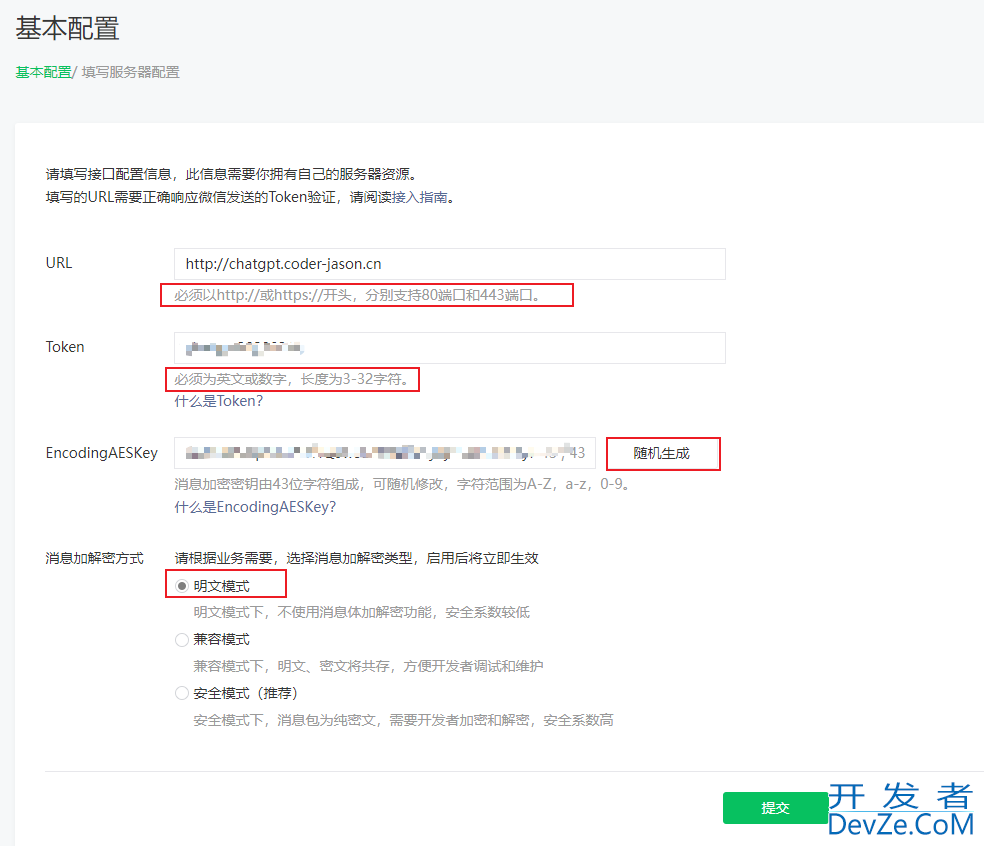The image size is (984, 846).
Task: Click the URL field label
Action: click(58, 263)
